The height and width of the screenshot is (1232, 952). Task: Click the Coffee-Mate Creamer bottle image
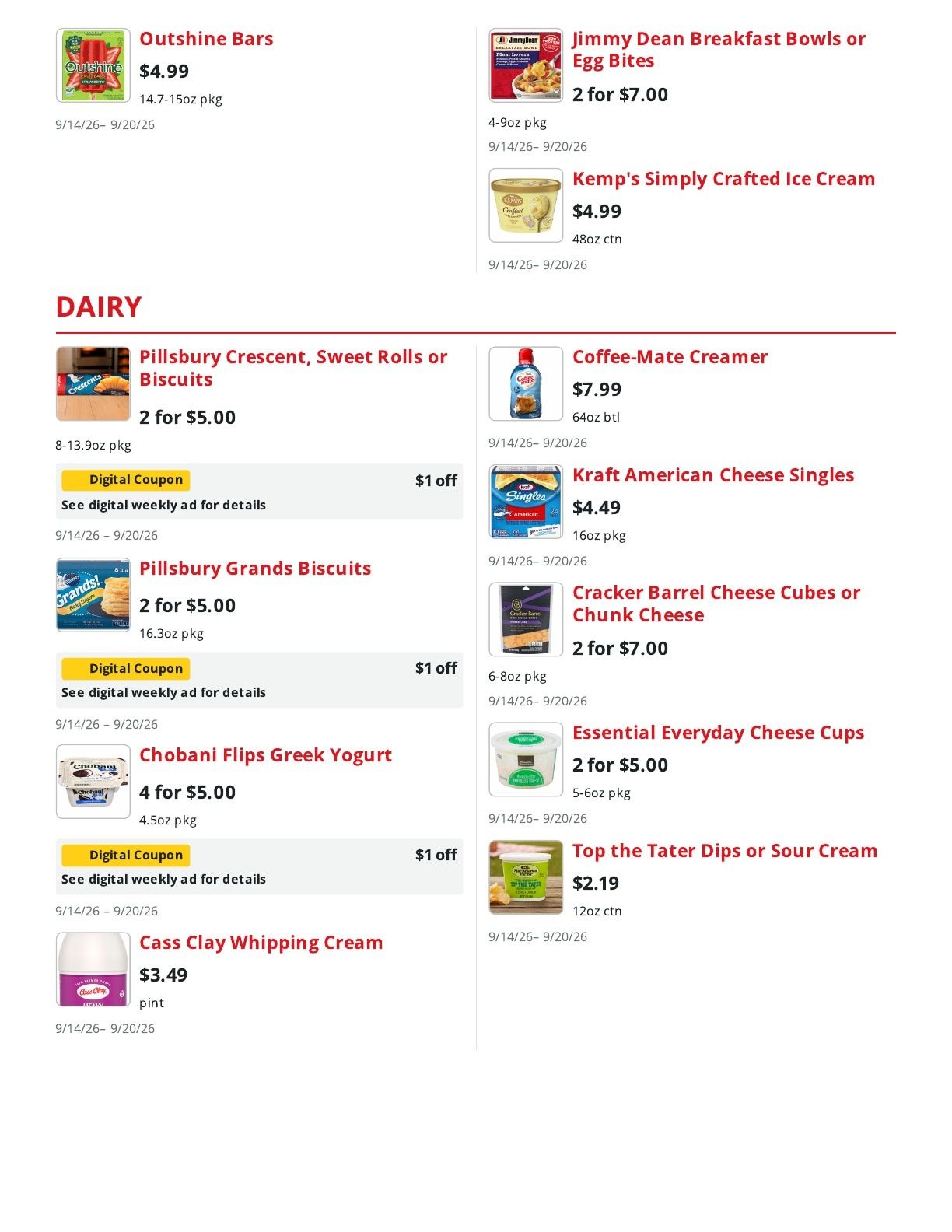(x=526, y=383)
